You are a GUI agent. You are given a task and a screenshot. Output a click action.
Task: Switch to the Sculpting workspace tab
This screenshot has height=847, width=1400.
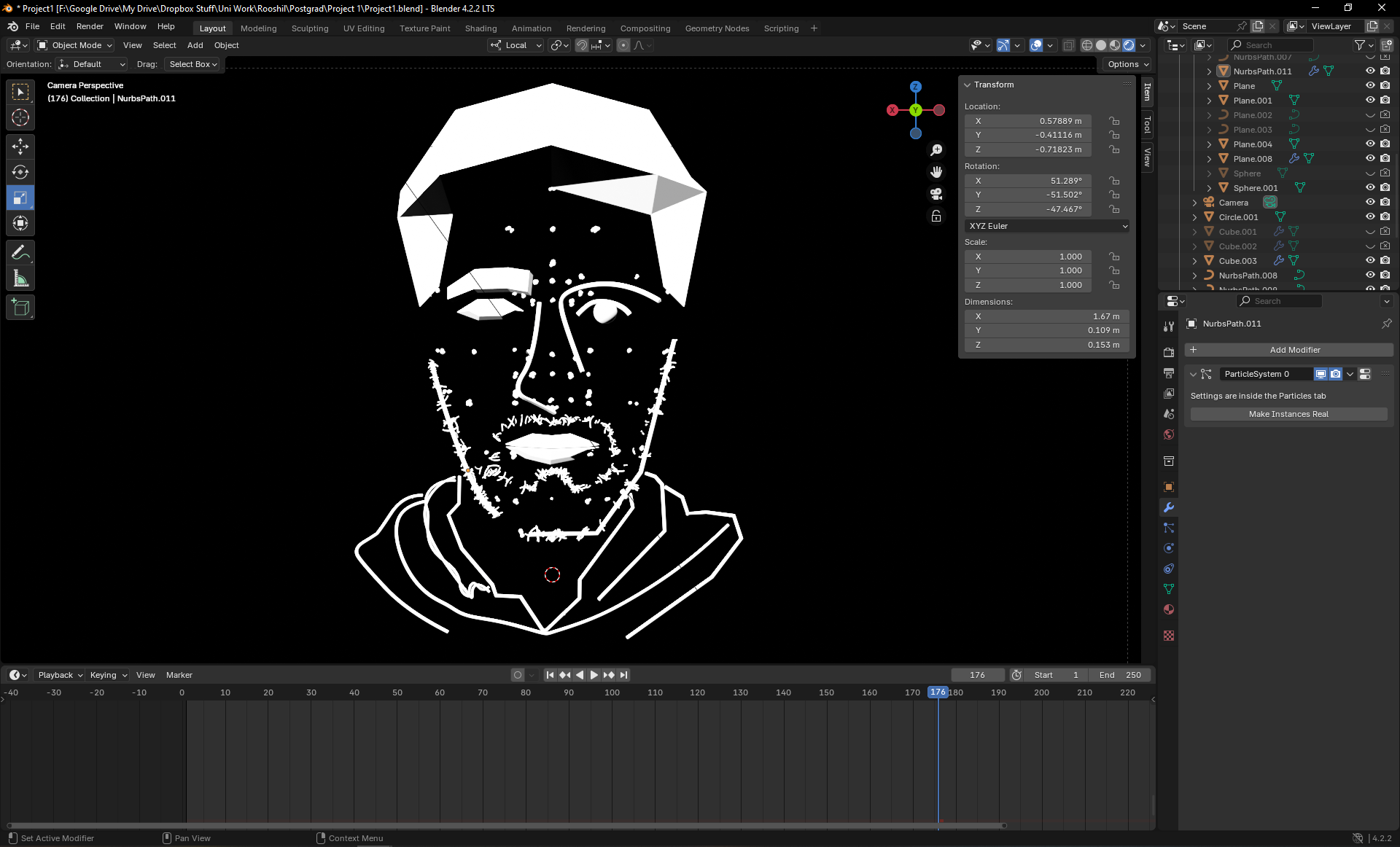point(310,28)
